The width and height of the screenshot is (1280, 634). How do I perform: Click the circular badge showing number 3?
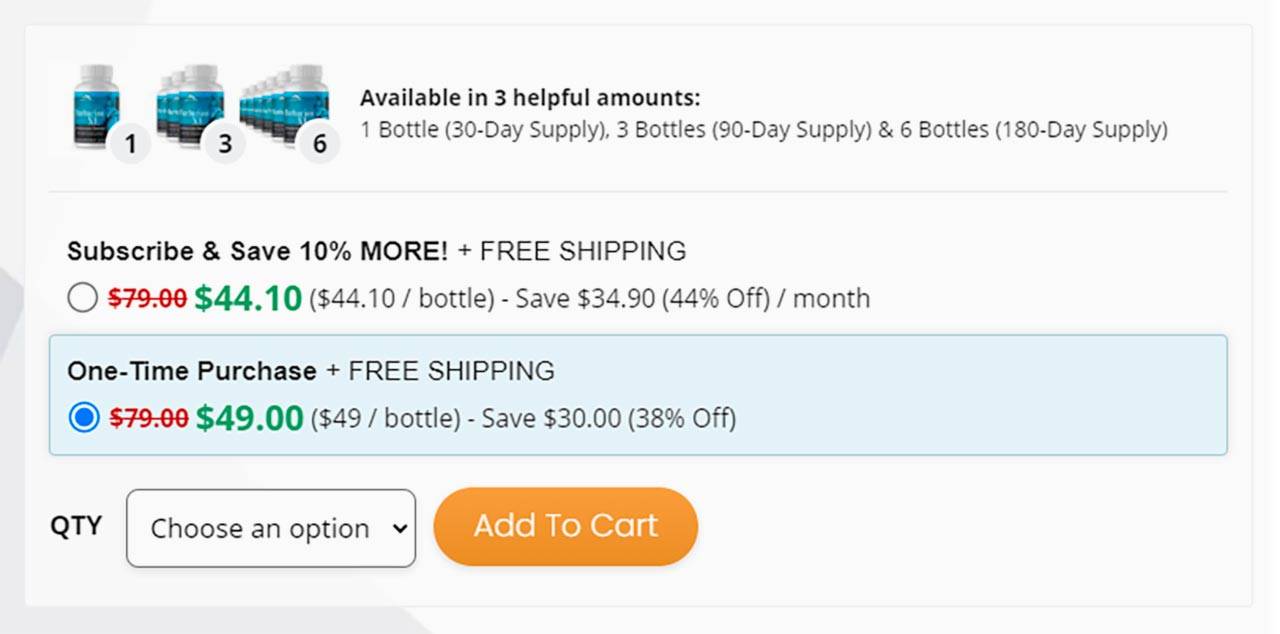pyautogui.click(x=225, y=144)
